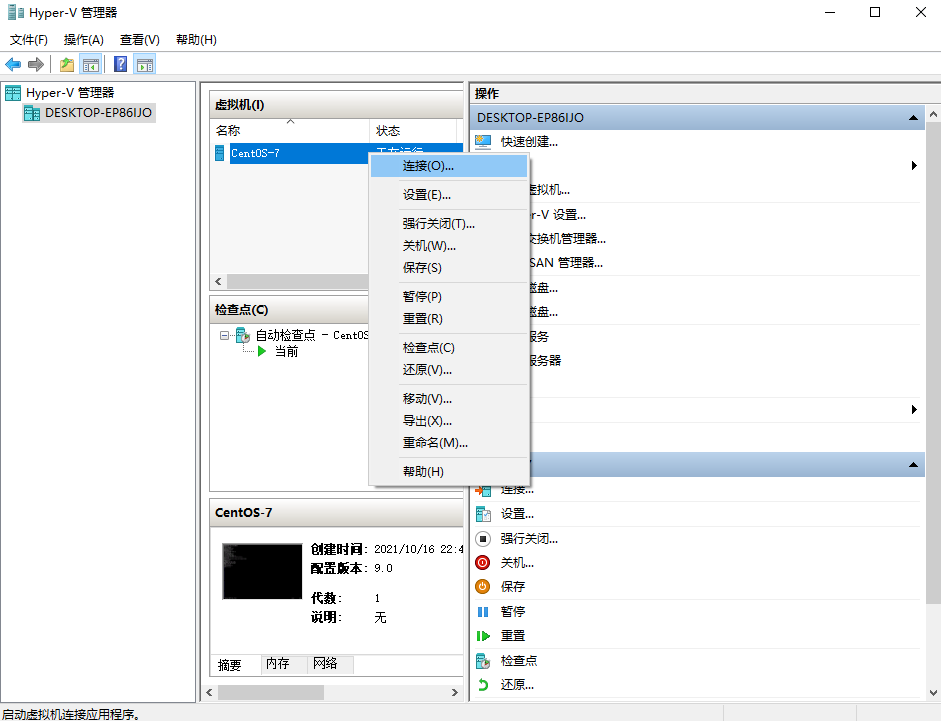Click 暂停 in CentOS-7 actions

[x=513, y=612]
